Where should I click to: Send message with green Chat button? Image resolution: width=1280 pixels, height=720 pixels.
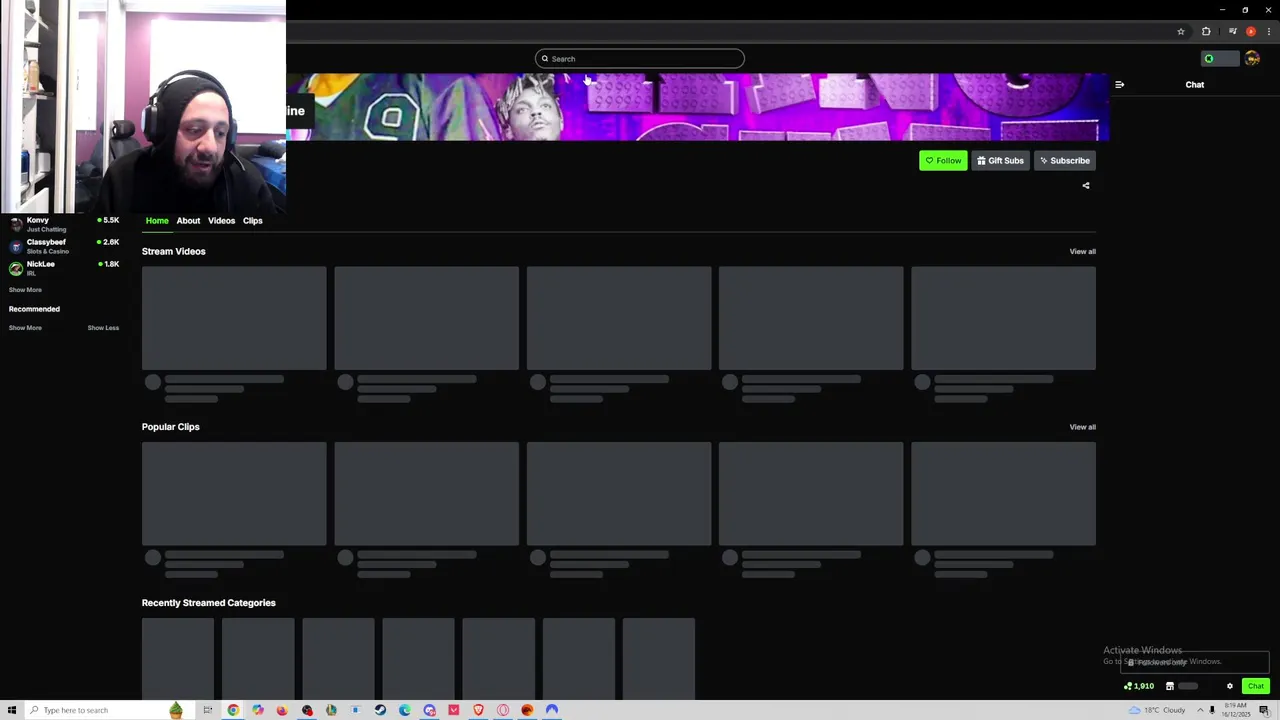[x=1256, y=686]
